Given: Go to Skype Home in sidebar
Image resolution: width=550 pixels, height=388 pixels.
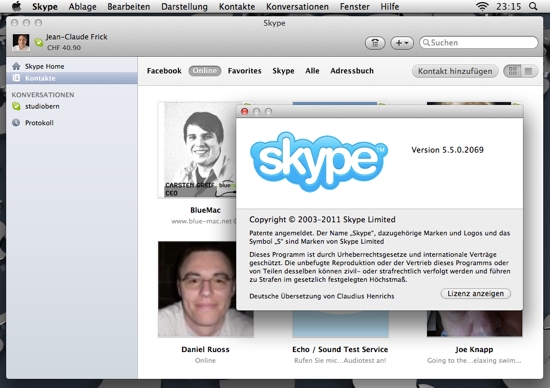Looking at the screenshot, I should [x=72, y=66].
